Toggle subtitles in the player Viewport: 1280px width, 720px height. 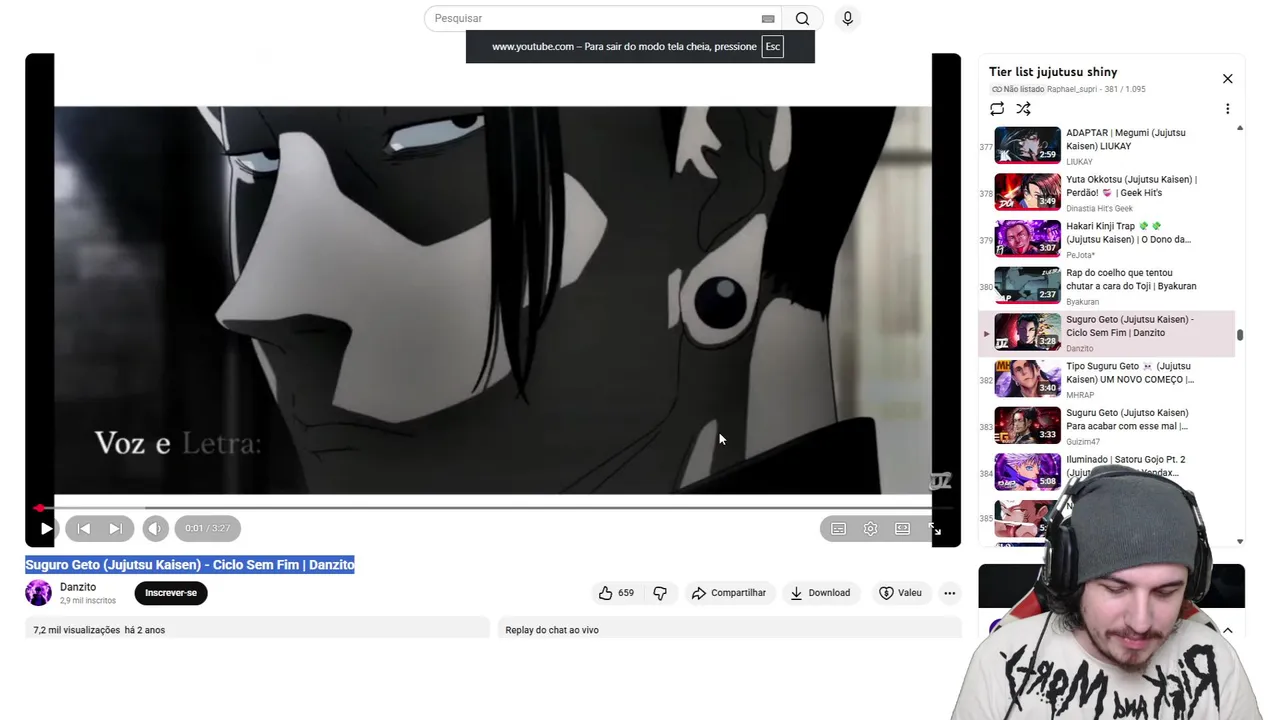click(838, 528)
